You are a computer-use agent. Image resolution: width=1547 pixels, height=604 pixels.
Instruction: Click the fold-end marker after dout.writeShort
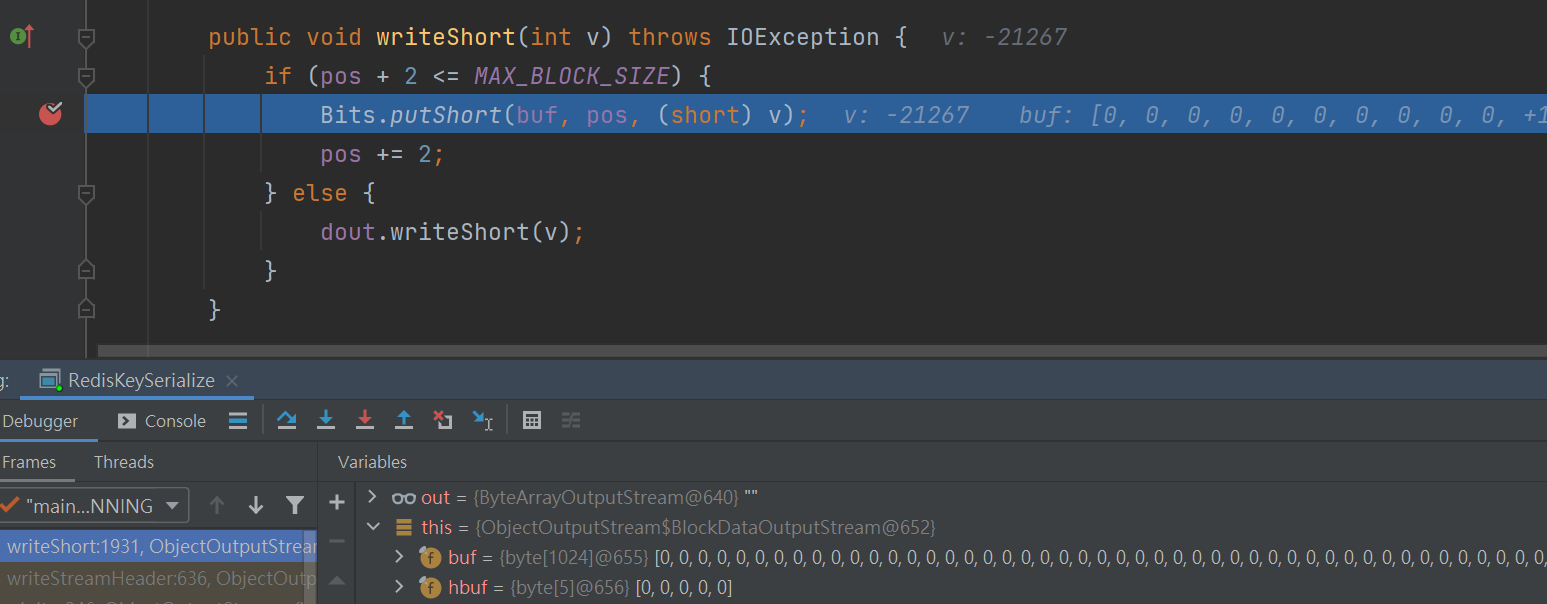pos(86,269)
